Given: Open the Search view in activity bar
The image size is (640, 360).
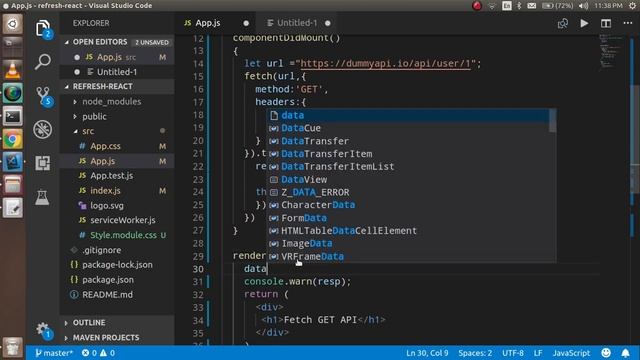Looking at the screenshot, I should point(43,62).
